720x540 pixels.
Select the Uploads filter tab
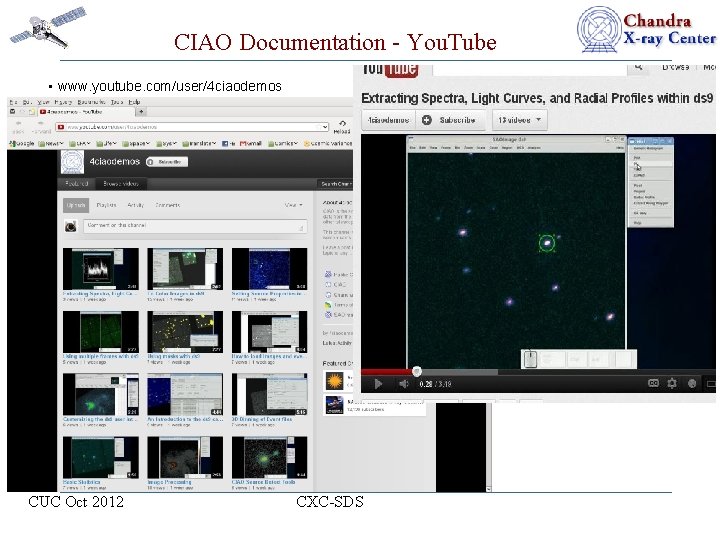76,205
